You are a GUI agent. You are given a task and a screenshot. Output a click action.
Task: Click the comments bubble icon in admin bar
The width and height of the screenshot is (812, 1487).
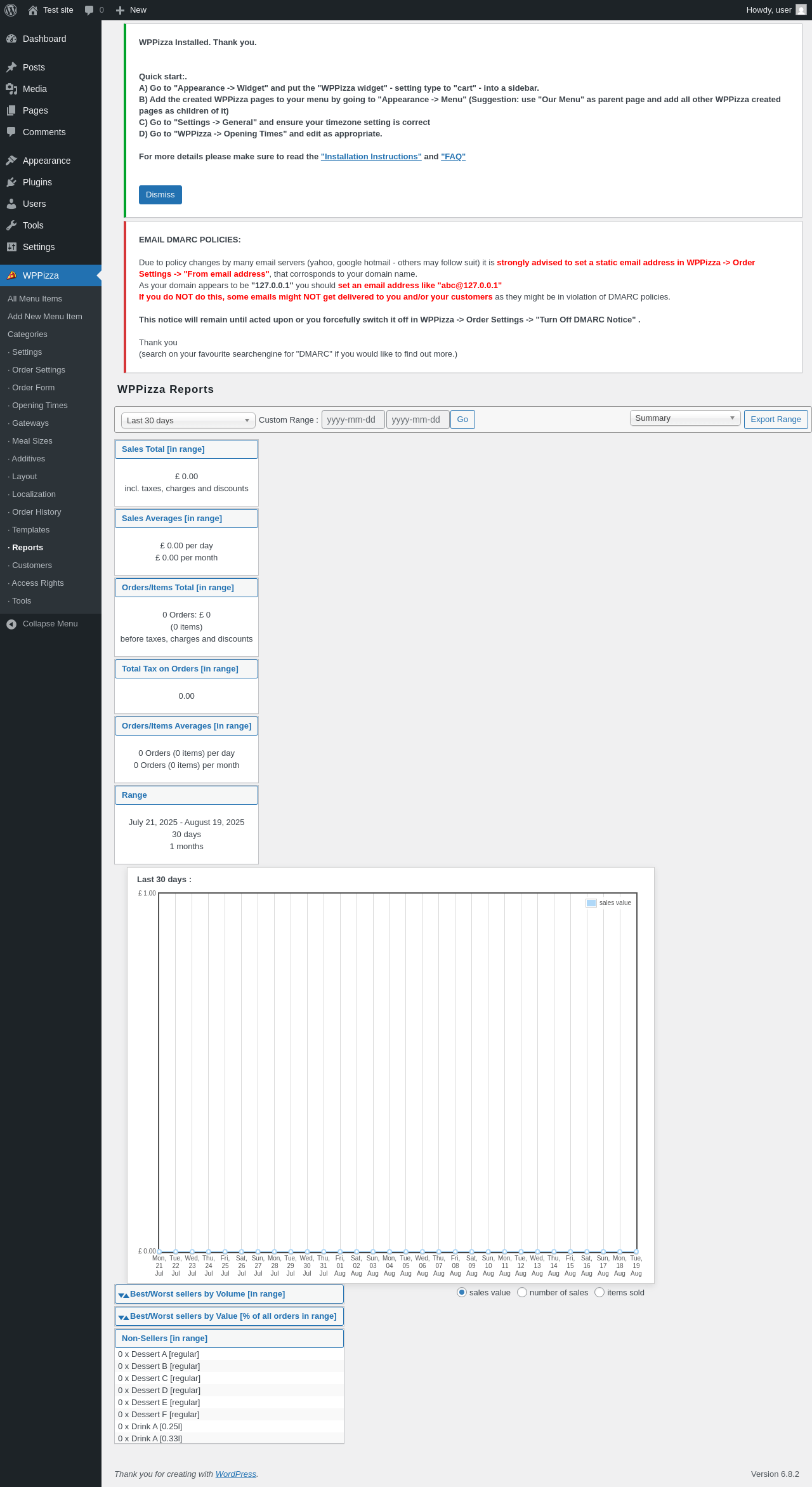pyautogui.click(x=89, y=10)
